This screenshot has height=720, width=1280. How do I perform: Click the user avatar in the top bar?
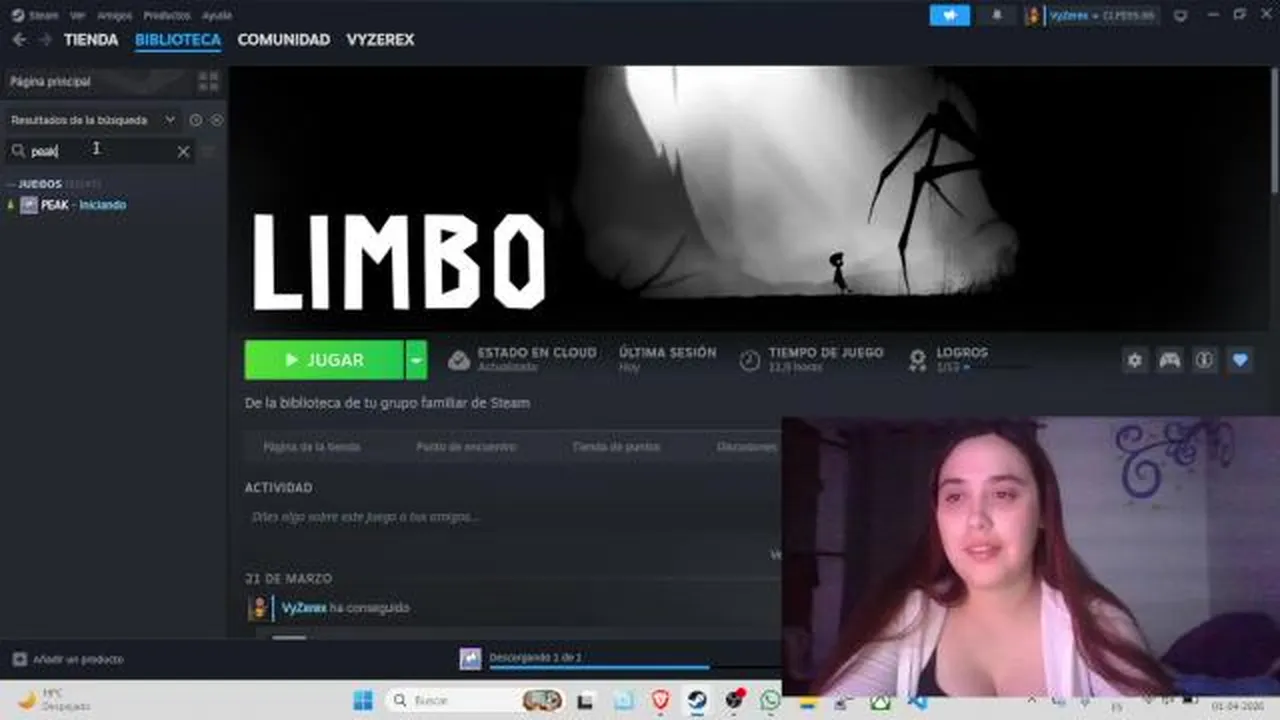click(x=1034, y=15)
